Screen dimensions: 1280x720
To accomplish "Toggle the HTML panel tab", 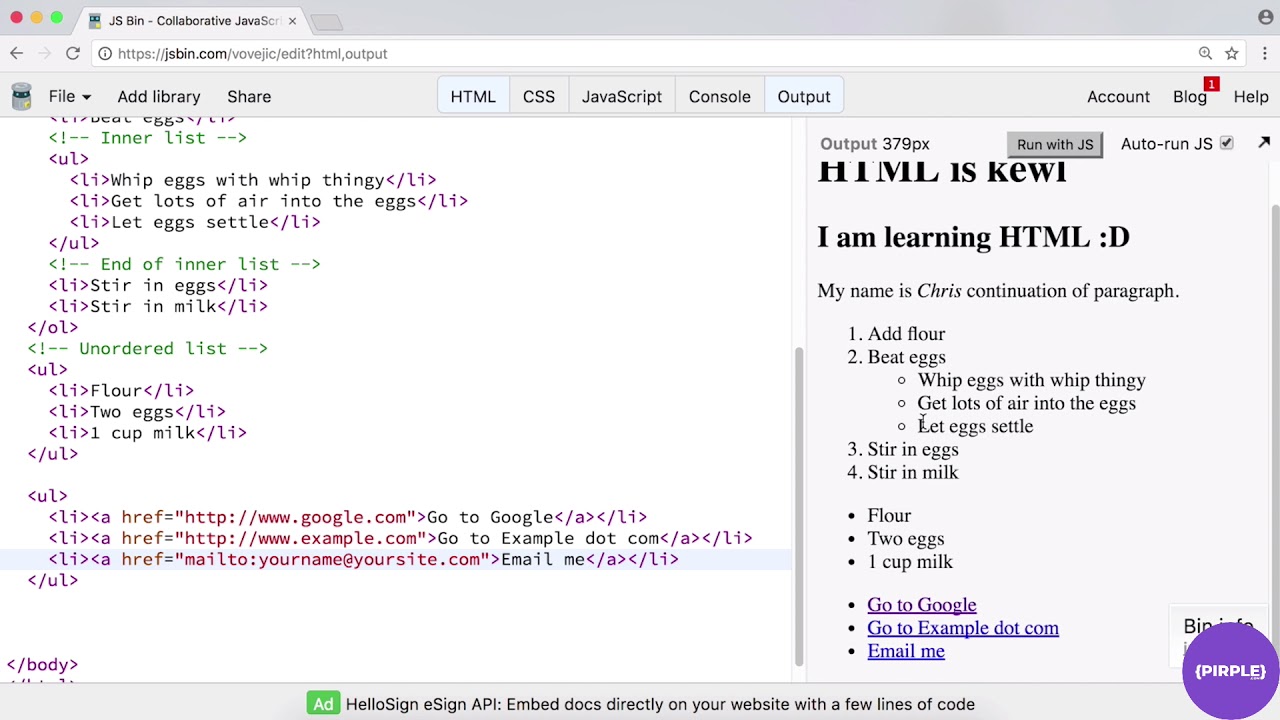I will tap(473, 96).
